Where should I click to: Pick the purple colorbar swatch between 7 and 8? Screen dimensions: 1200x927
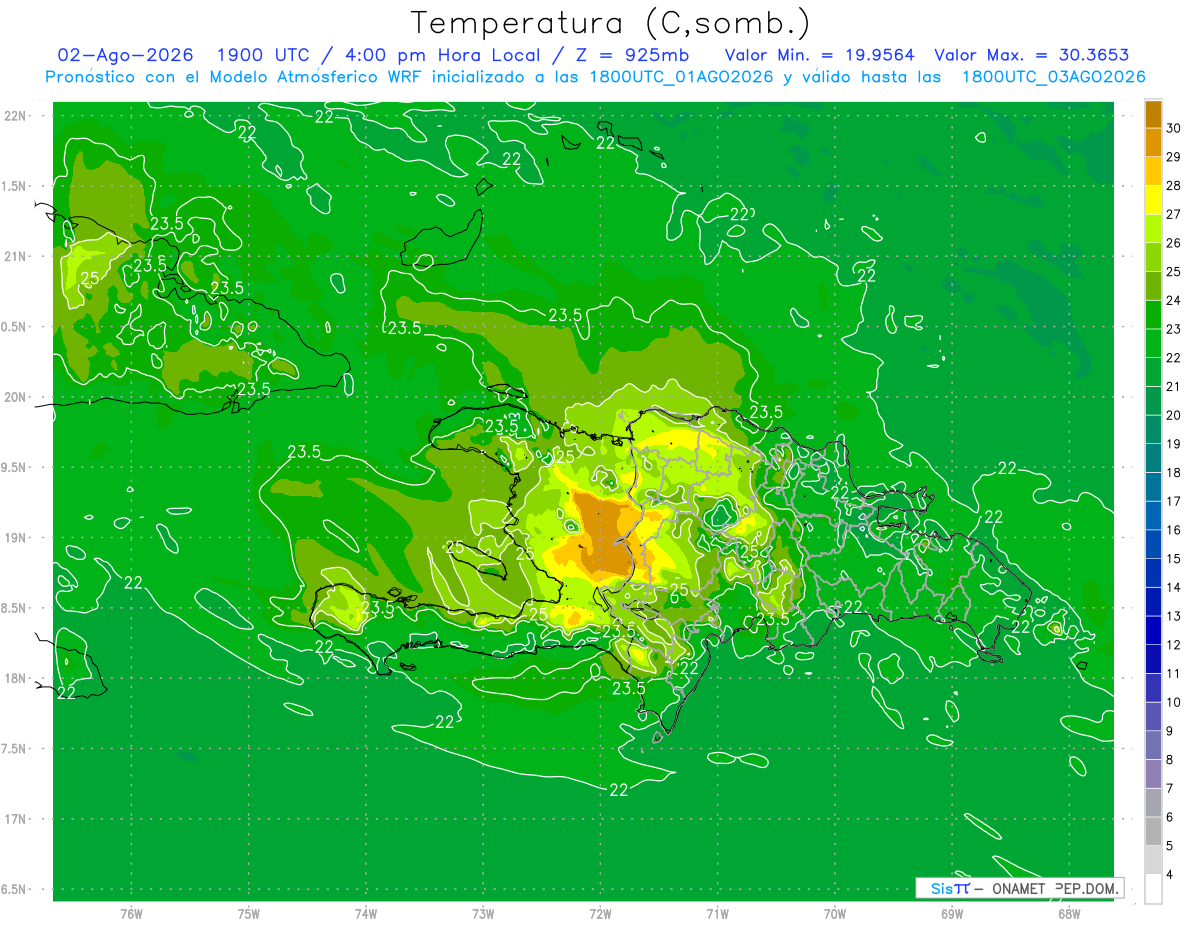(x=1153, y=774)
